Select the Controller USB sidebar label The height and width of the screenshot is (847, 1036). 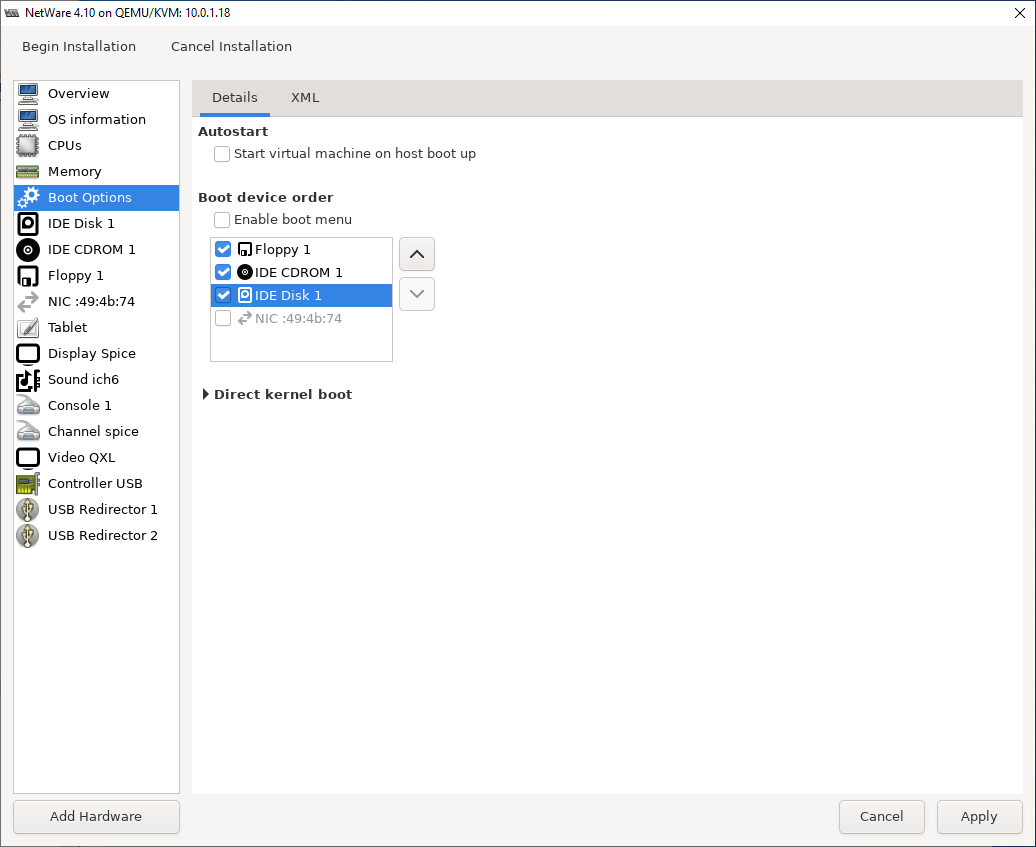[x=95, y=484]
